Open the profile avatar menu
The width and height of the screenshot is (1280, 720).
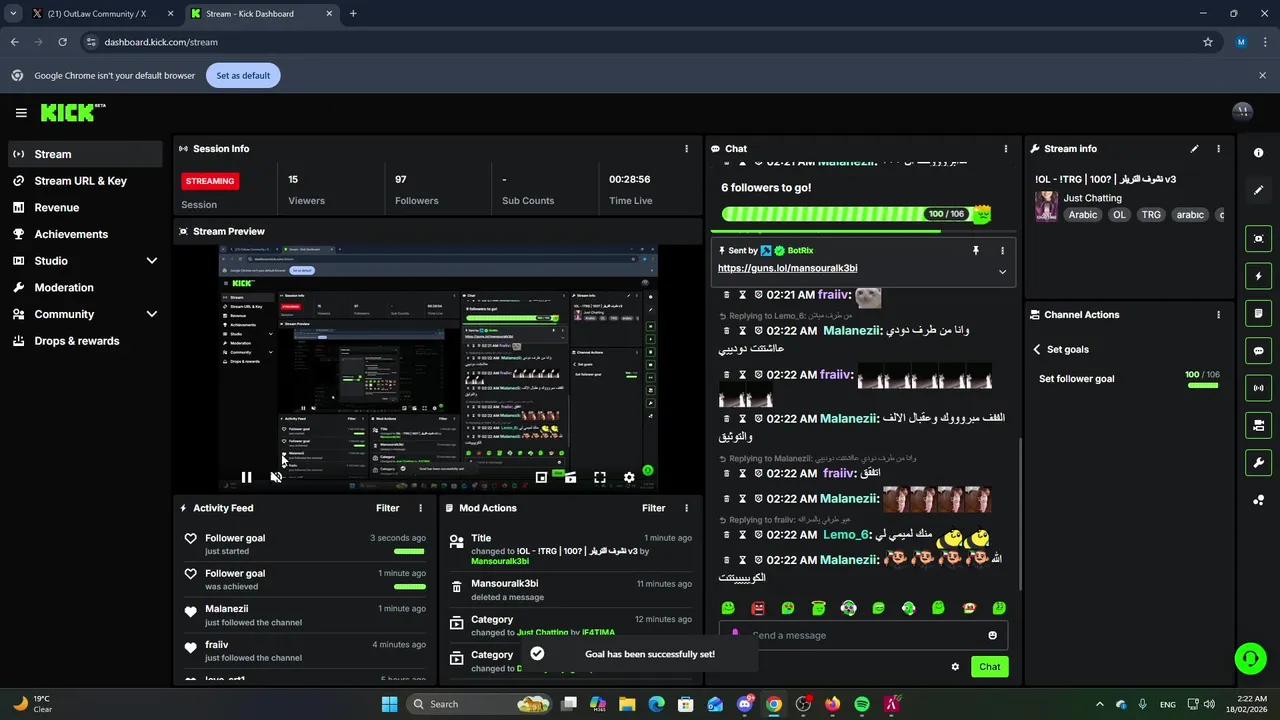coord(1242,112)
